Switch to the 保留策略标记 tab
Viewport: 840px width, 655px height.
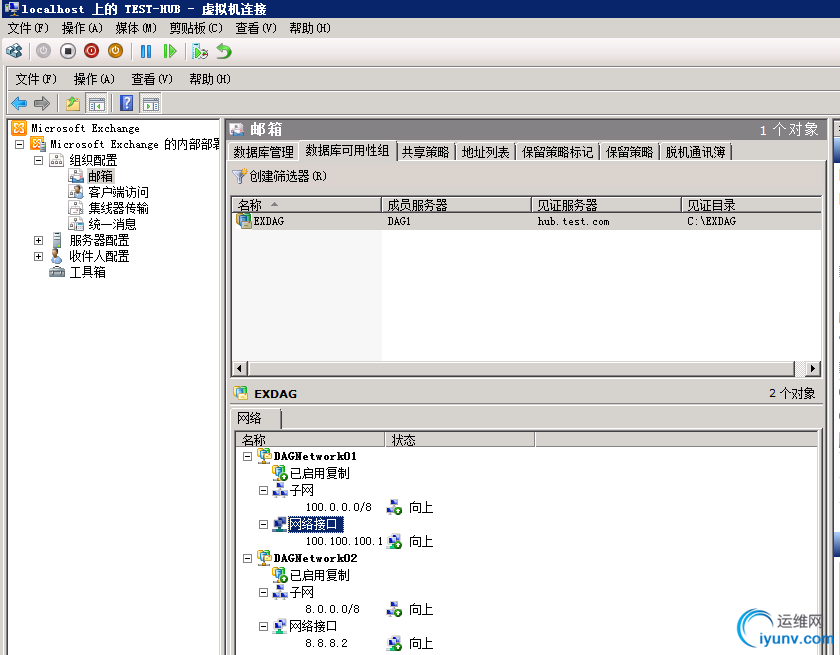pyautogui.click(x=557, y=152)
